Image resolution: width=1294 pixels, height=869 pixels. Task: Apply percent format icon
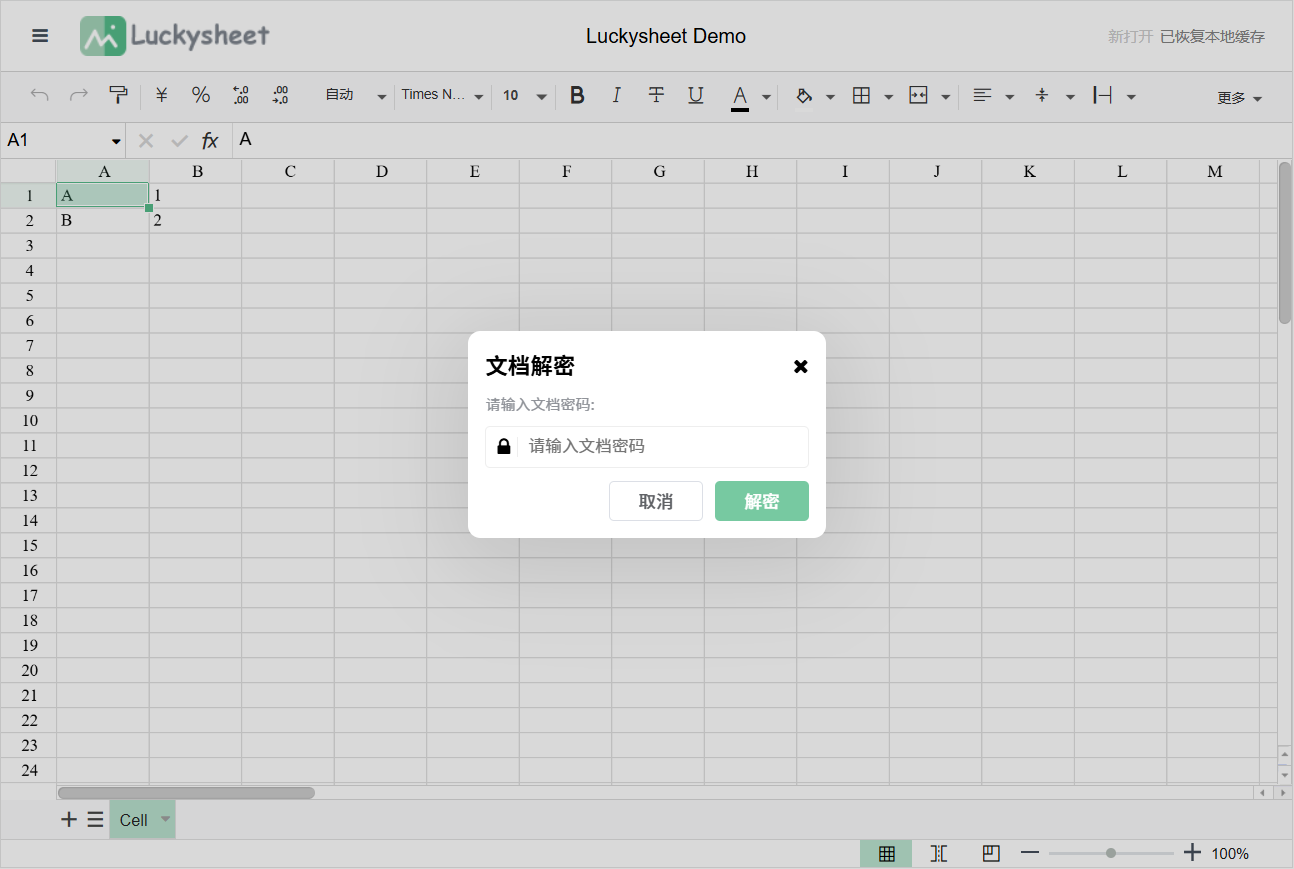[x=201, y=95]
